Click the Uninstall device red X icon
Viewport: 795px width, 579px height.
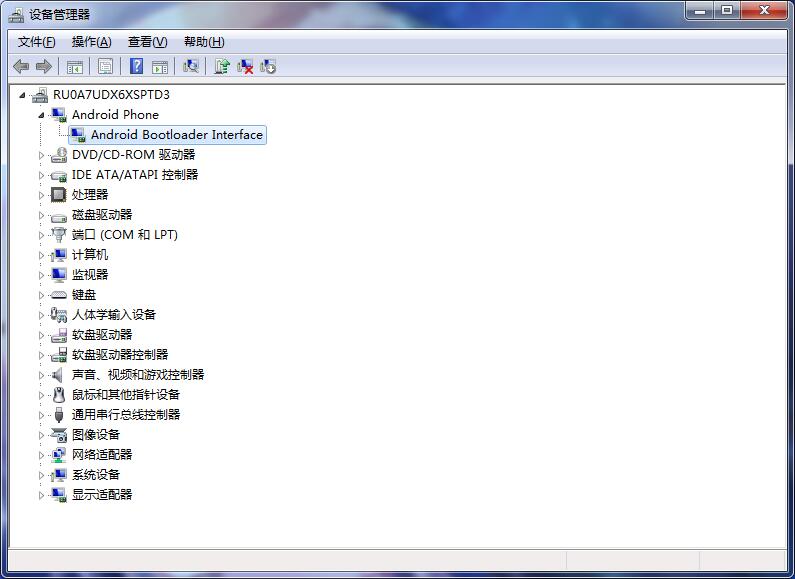245,67
